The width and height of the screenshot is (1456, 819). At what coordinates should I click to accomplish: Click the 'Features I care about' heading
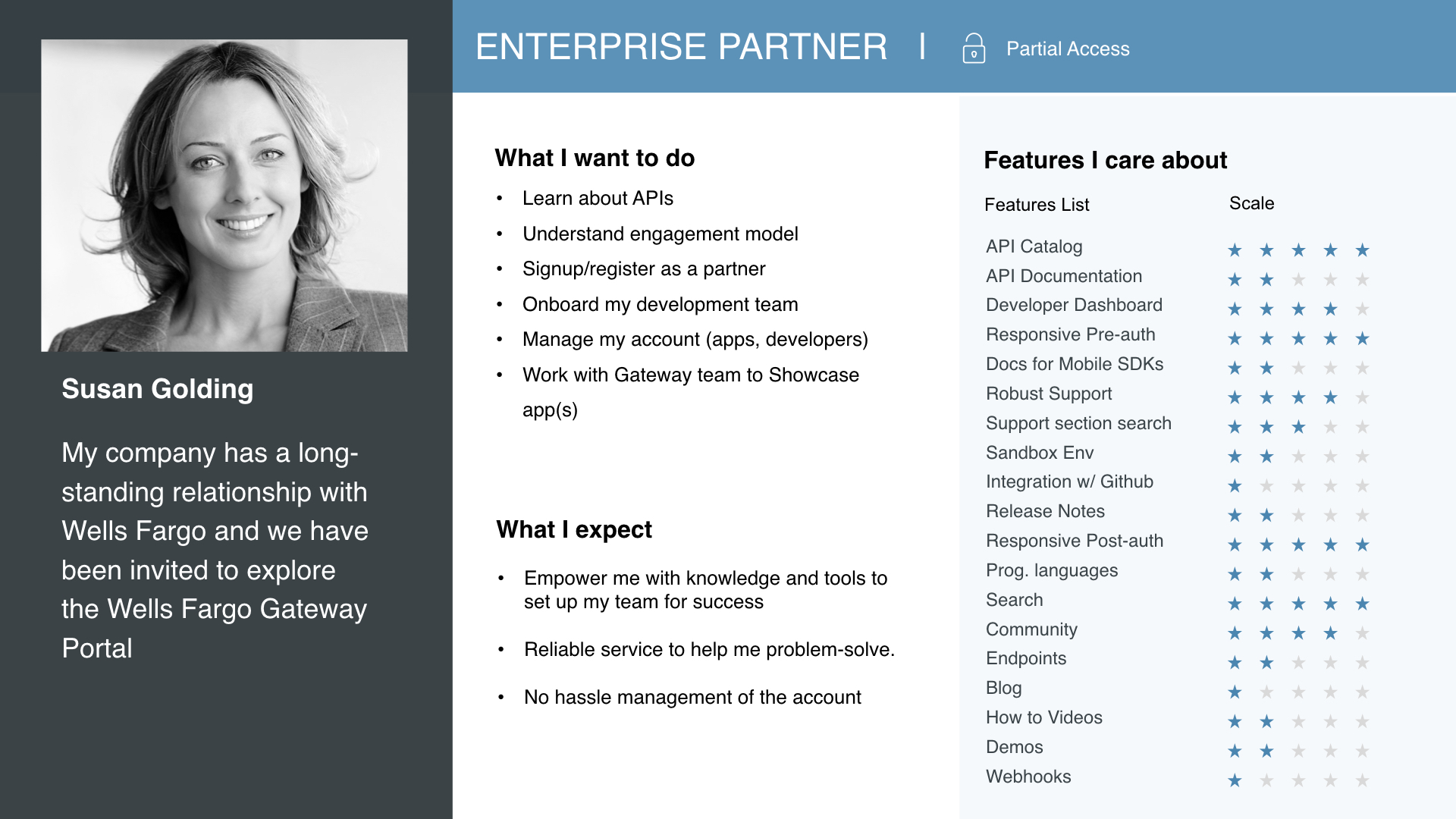pyautogui.click(x=1105, y=160)
